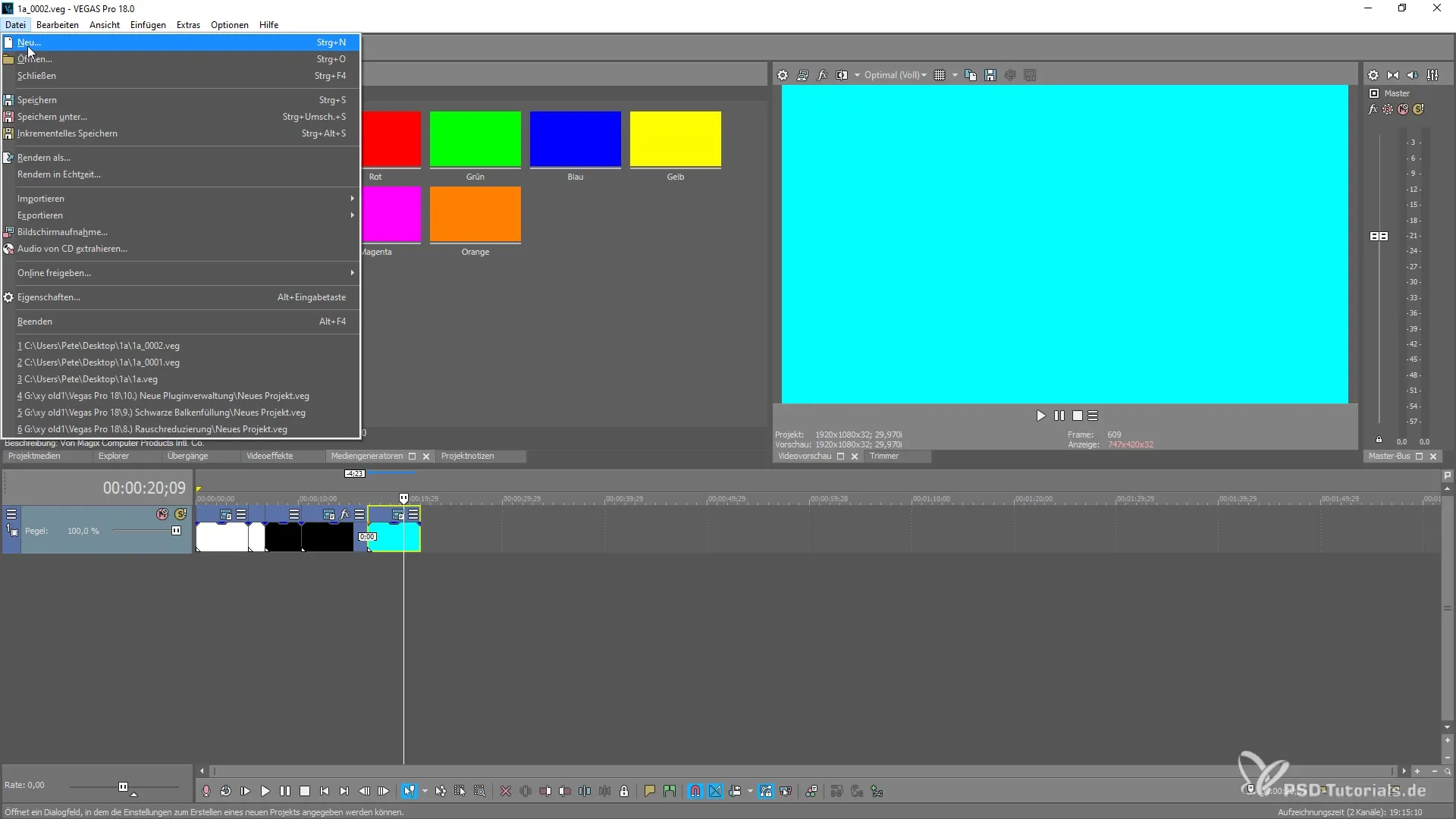Viewport: 1456px width, 819px height.
Task: Open Event FX on black clip
Action: (344, 514)
